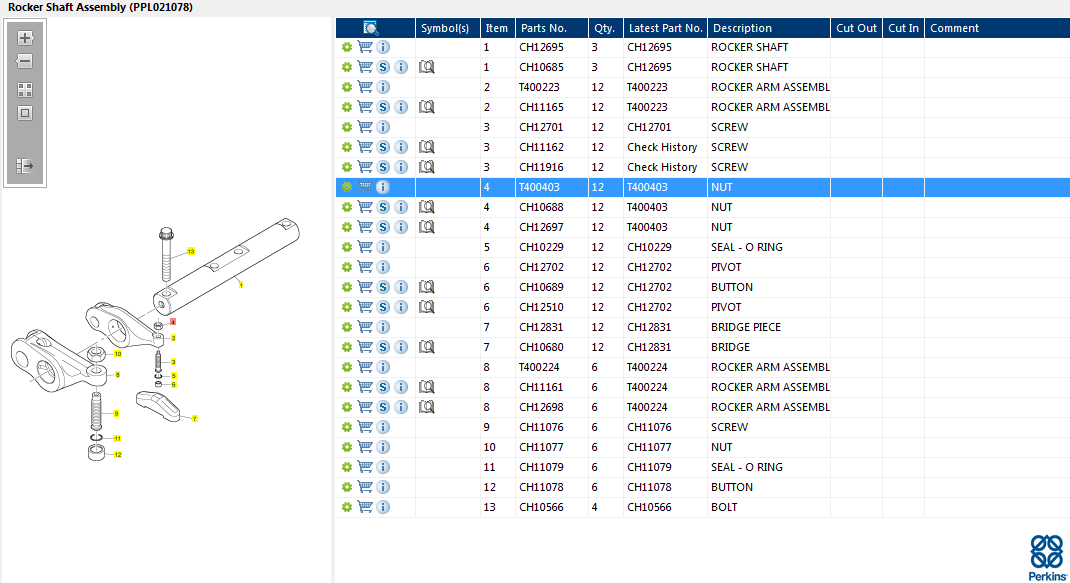Select CH11079 SEAL - O RING description

tap(769, 467)
